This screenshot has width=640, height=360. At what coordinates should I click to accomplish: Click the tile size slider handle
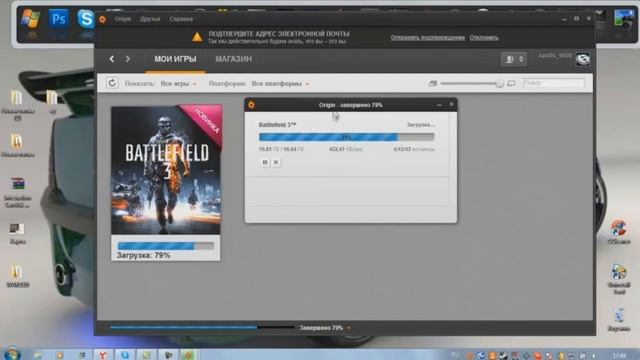tap(499, 83)
